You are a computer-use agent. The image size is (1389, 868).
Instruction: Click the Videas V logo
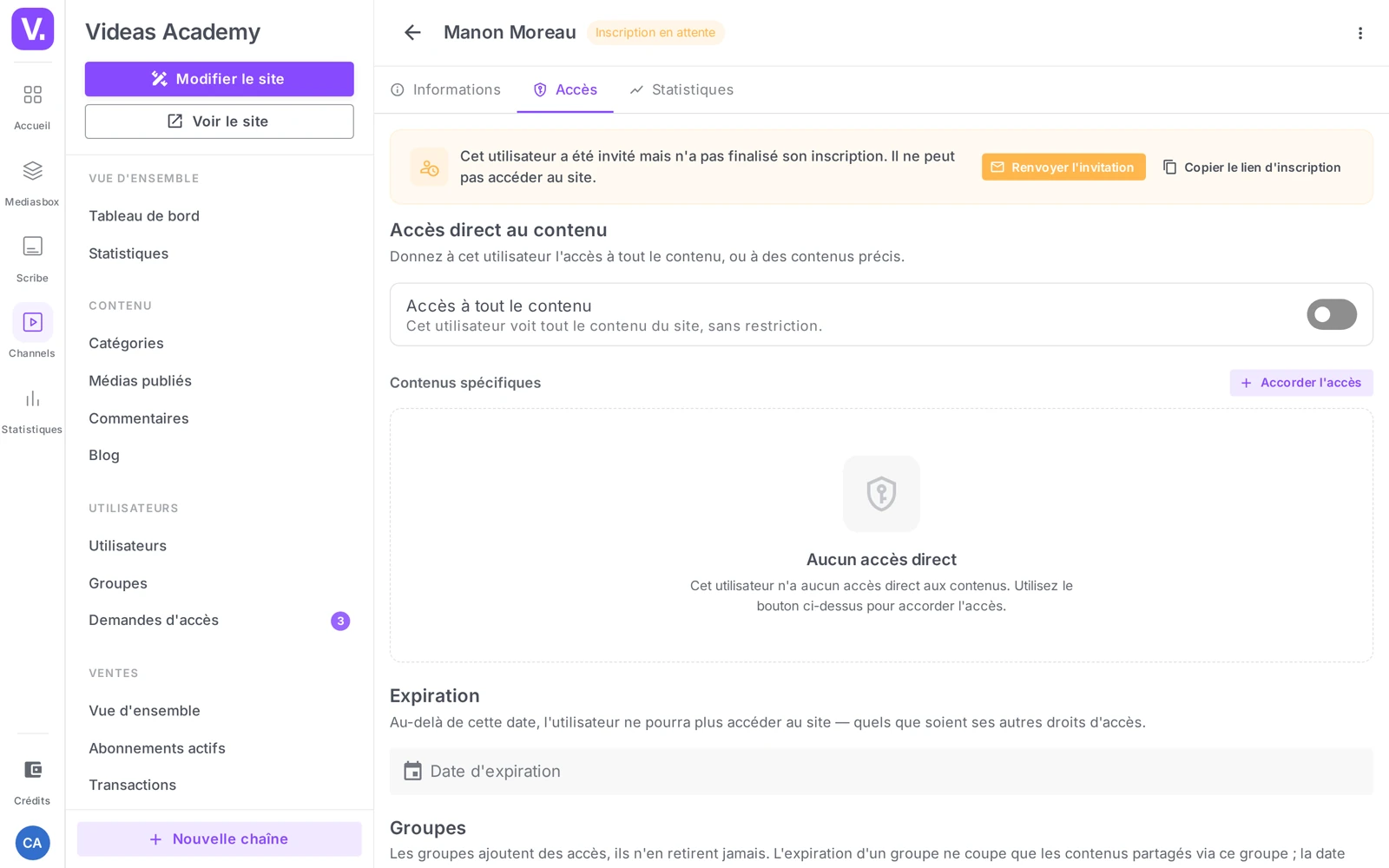click(32, 29)
